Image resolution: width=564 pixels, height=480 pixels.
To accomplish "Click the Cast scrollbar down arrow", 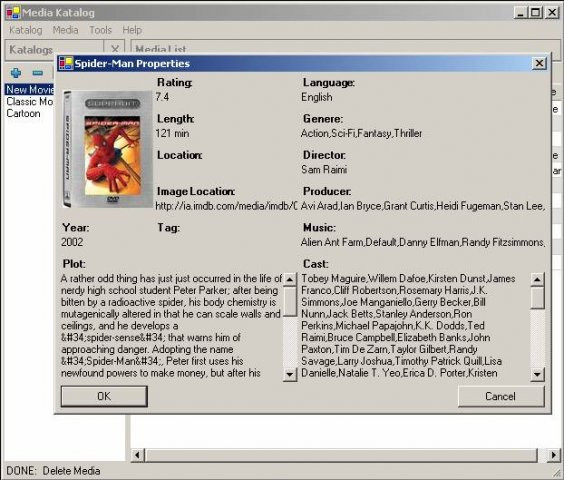I will point(537,375).
